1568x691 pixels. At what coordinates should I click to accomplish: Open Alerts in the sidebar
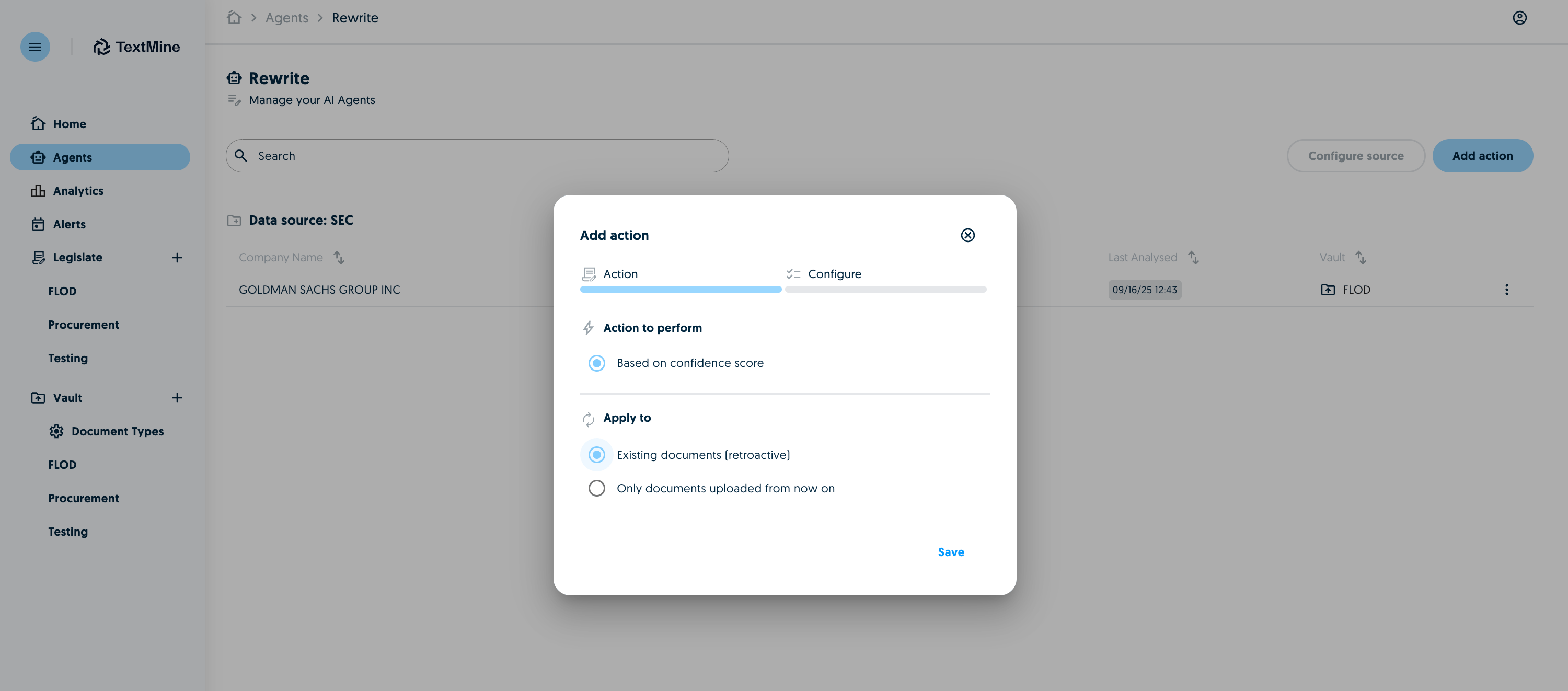pos(100,224)
